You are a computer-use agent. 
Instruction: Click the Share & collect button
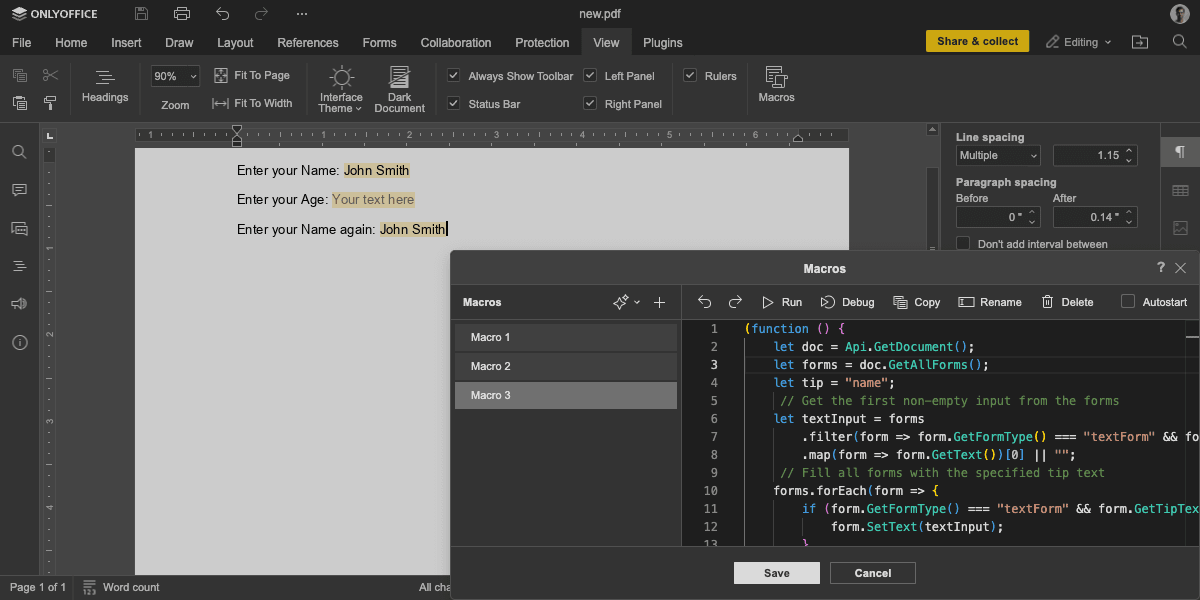point(978,42)
